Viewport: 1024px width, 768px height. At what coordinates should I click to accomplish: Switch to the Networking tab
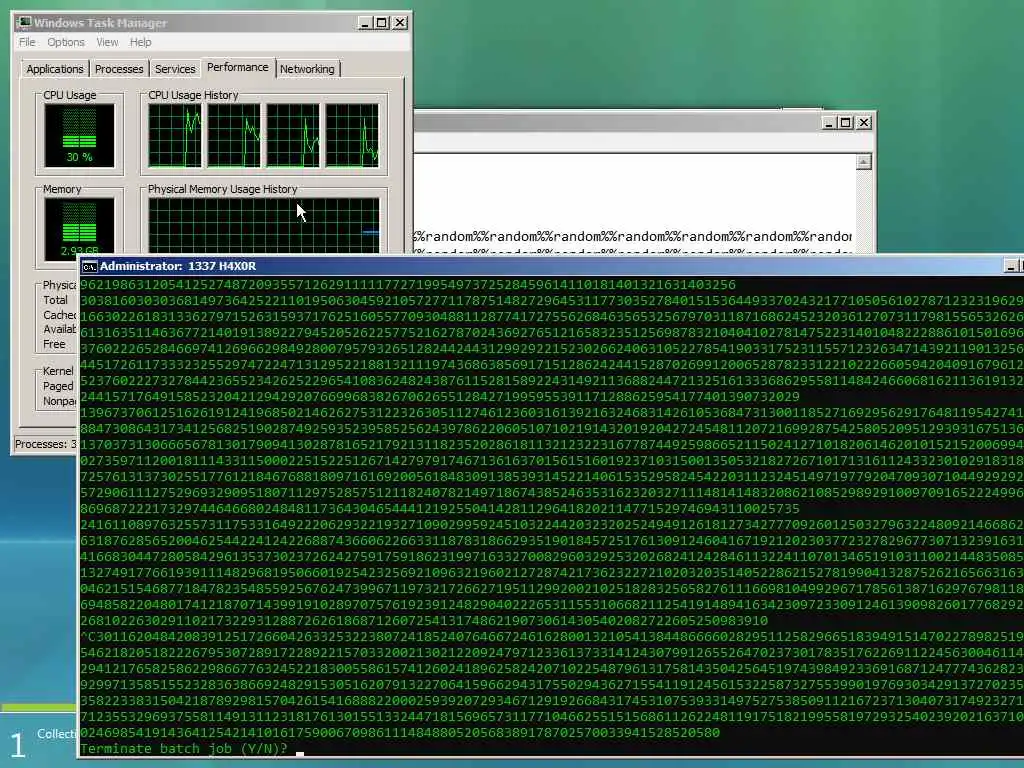(x=308, y=69)
